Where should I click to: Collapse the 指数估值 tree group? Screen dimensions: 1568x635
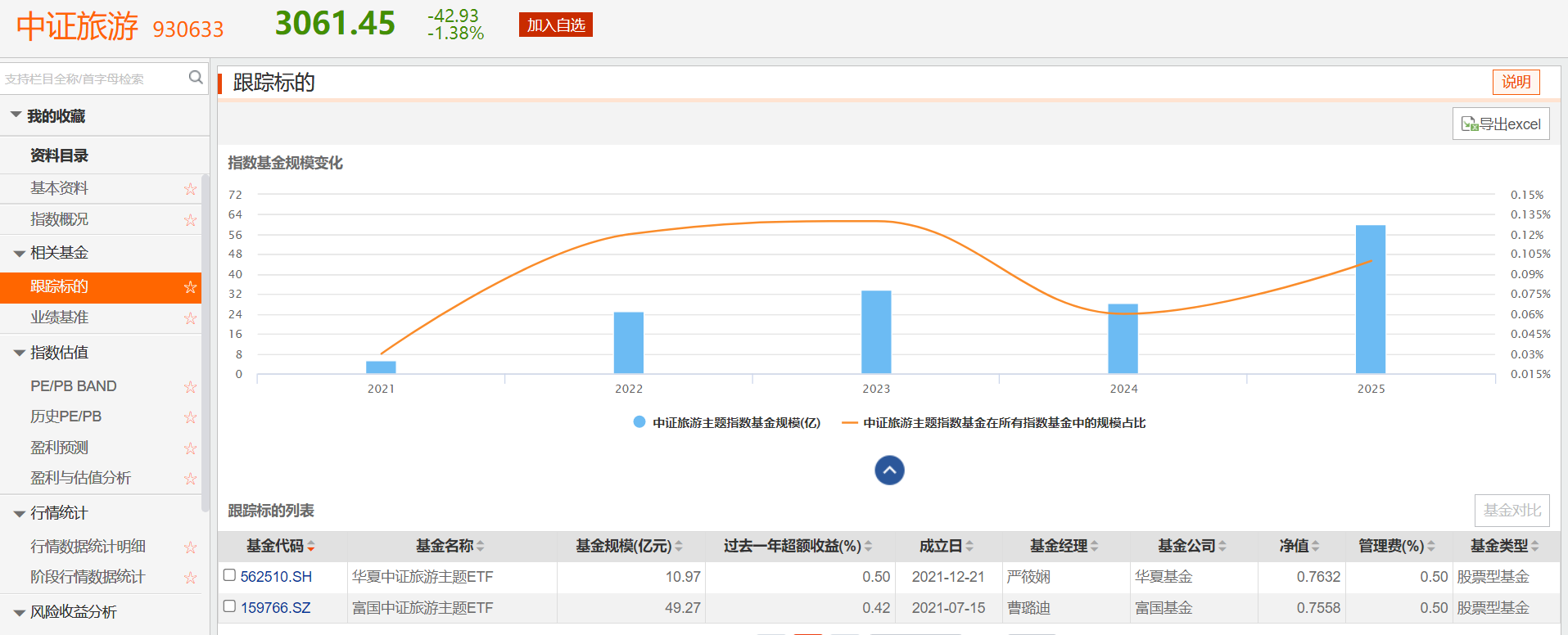coord(19,354)
